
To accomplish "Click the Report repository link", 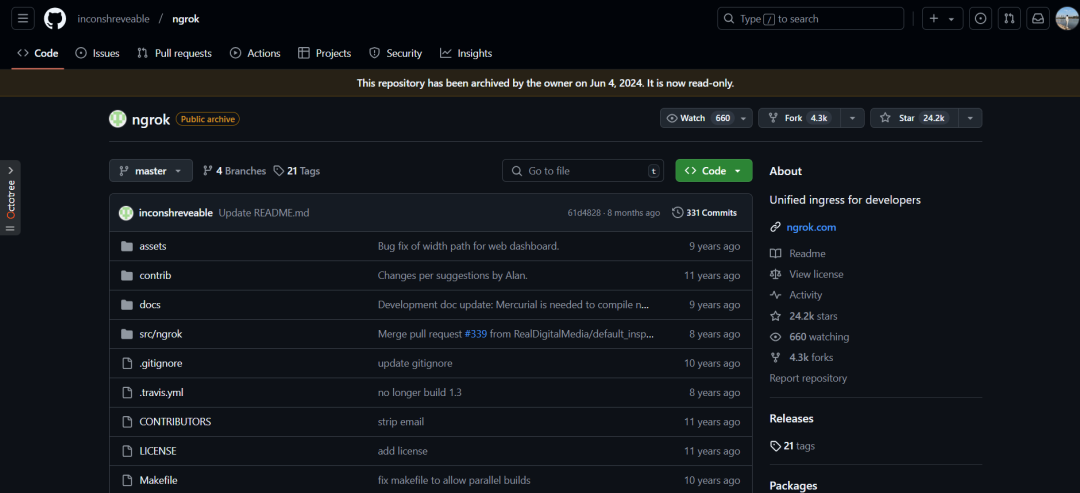I will tap(808, 378).
